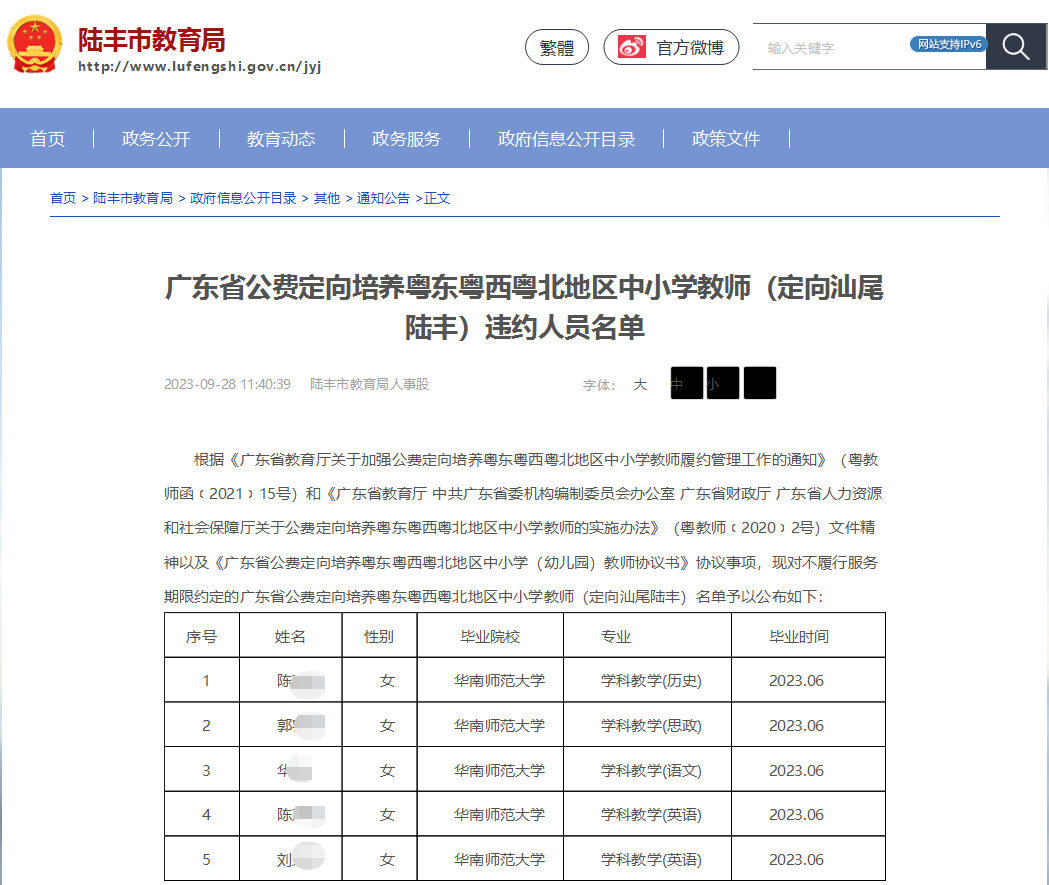This screenshot has height=885, width=1049.
Task: Click the search magnifier icon
Action: (x=1016, y=47)
